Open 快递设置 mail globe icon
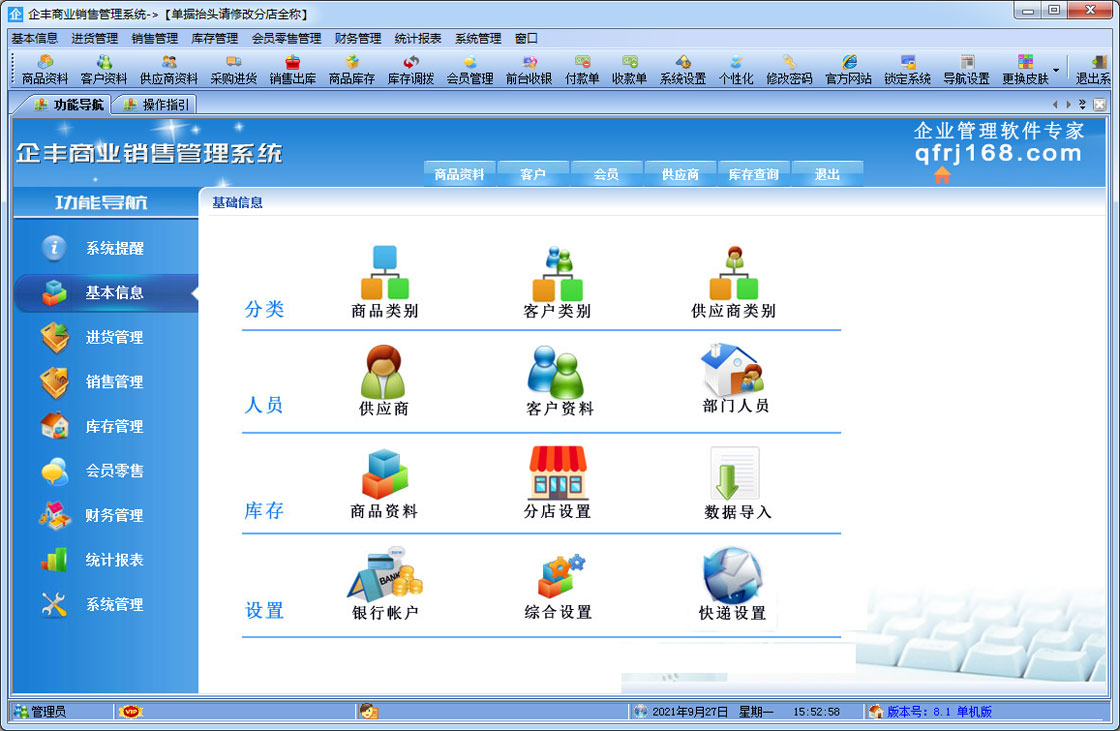 pos(732,576)
